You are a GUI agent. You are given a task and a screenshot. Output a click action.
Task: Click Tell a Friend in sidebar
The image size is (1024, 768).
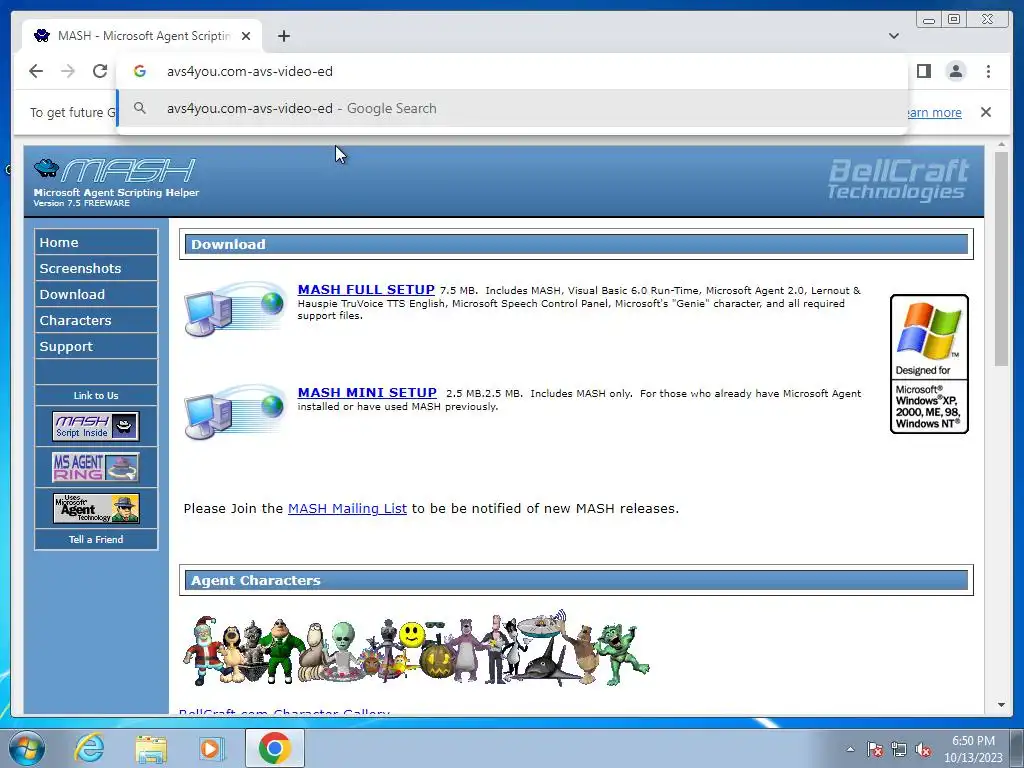tap(96, 539)
